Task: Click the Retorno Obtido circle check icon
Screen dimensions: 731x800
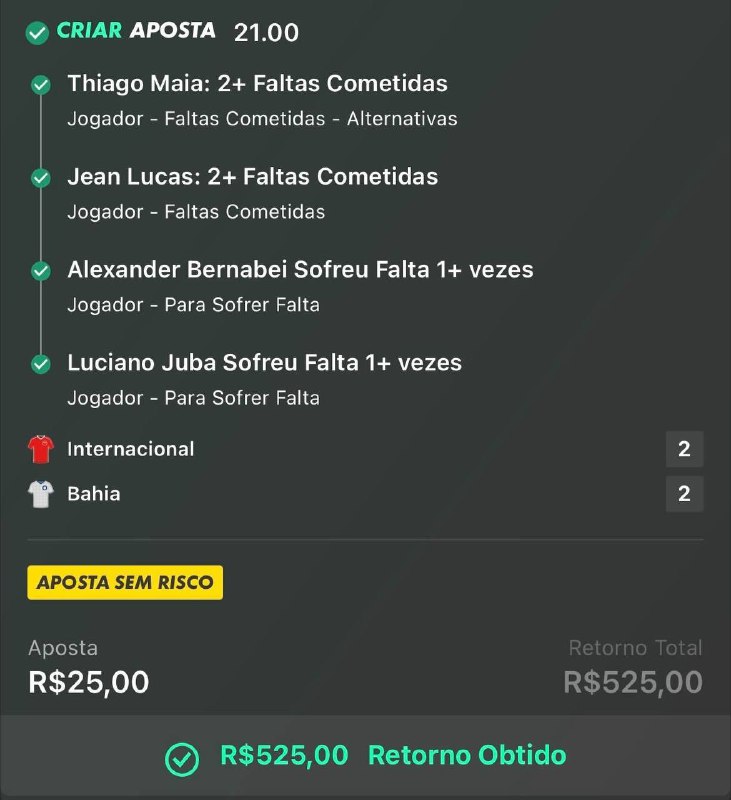Action: point(182,758)
